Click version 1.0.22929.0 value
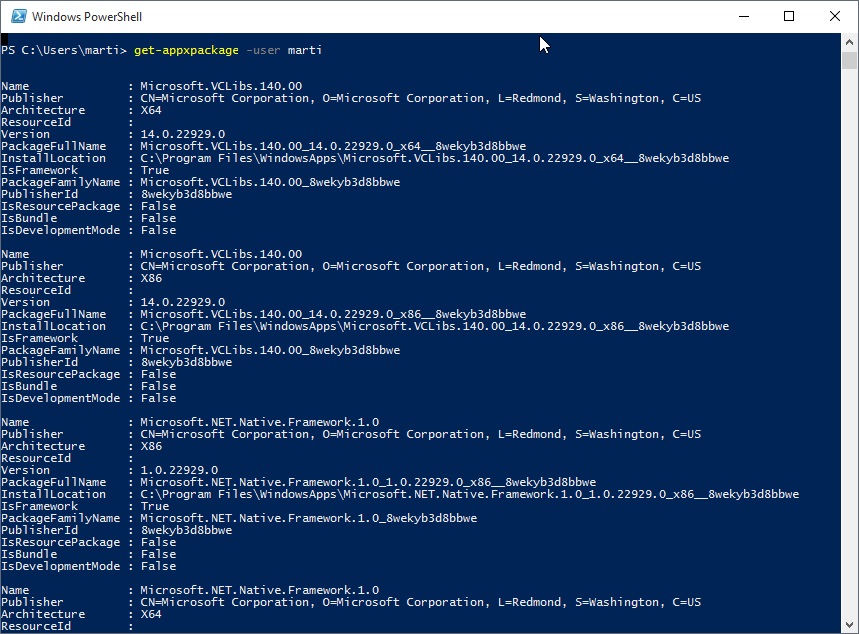This screenshot has width=859, height=634. [x=179, y=470]
